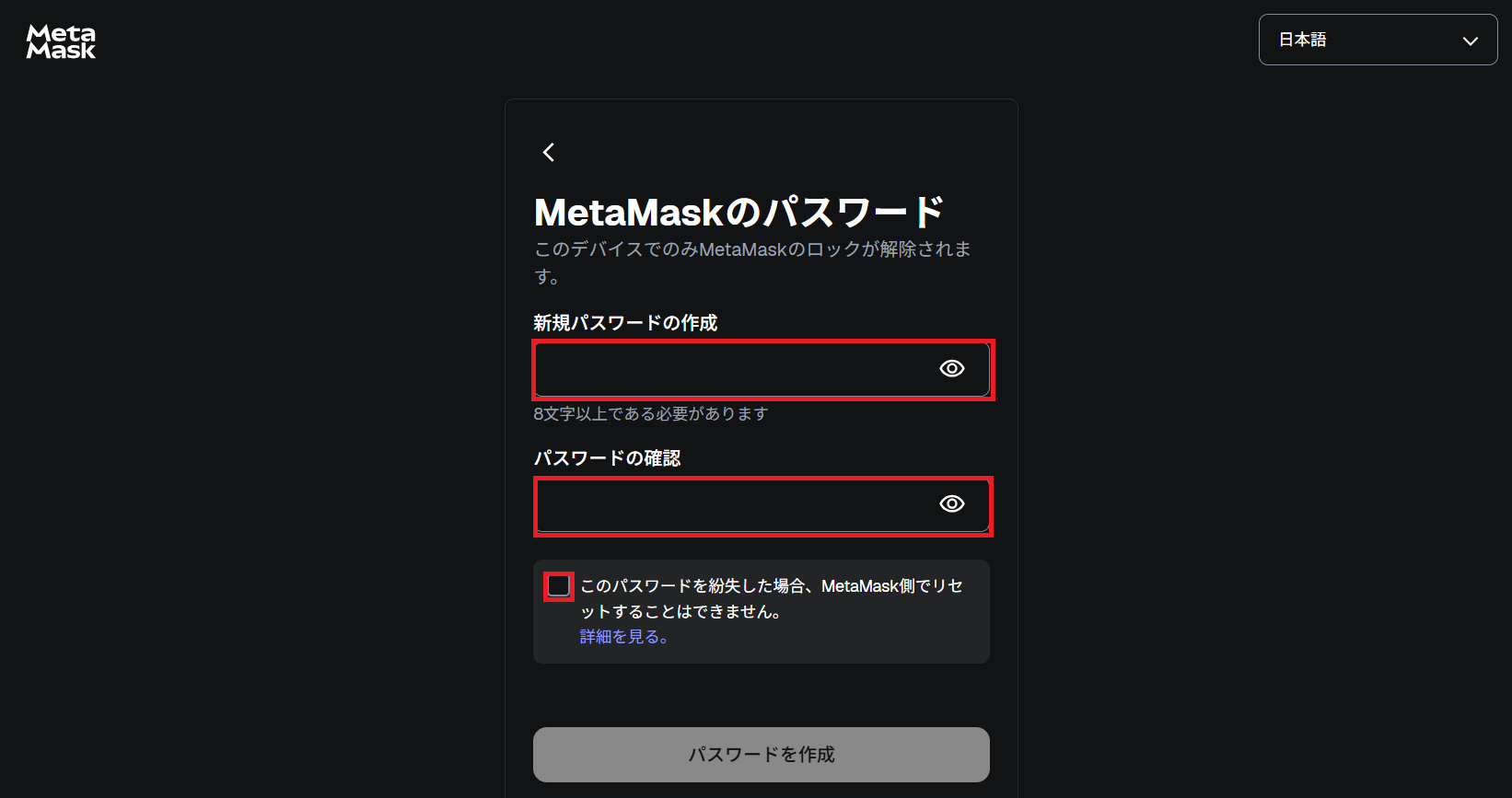
Task: Click the 8文字以上である必要があります hint
Action: 650,414
